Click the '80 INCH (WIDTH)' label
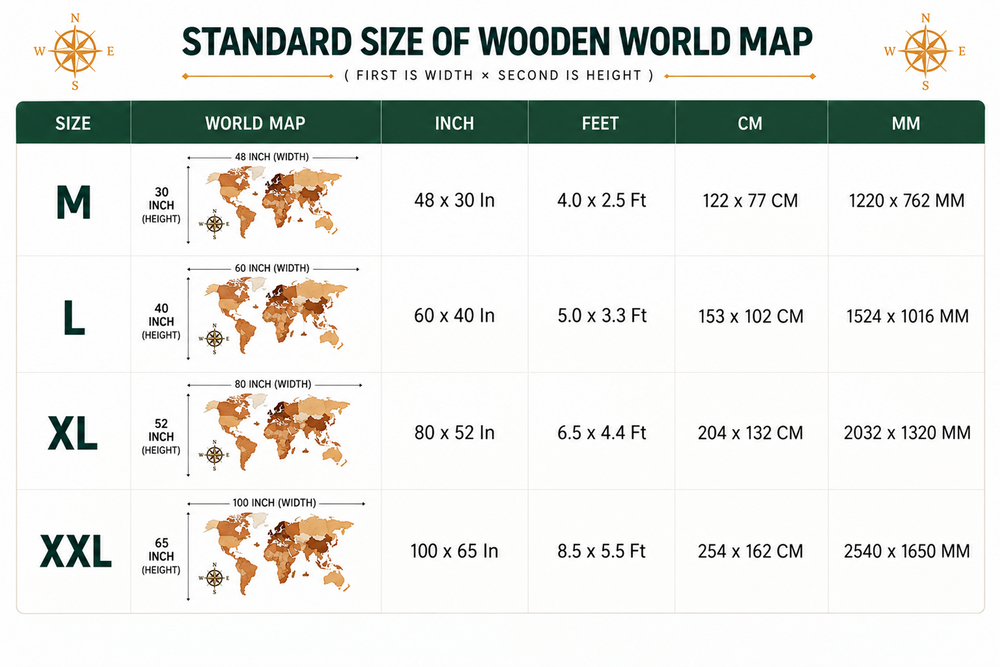Screen dimensions: 1000x667 pos(273,385)
